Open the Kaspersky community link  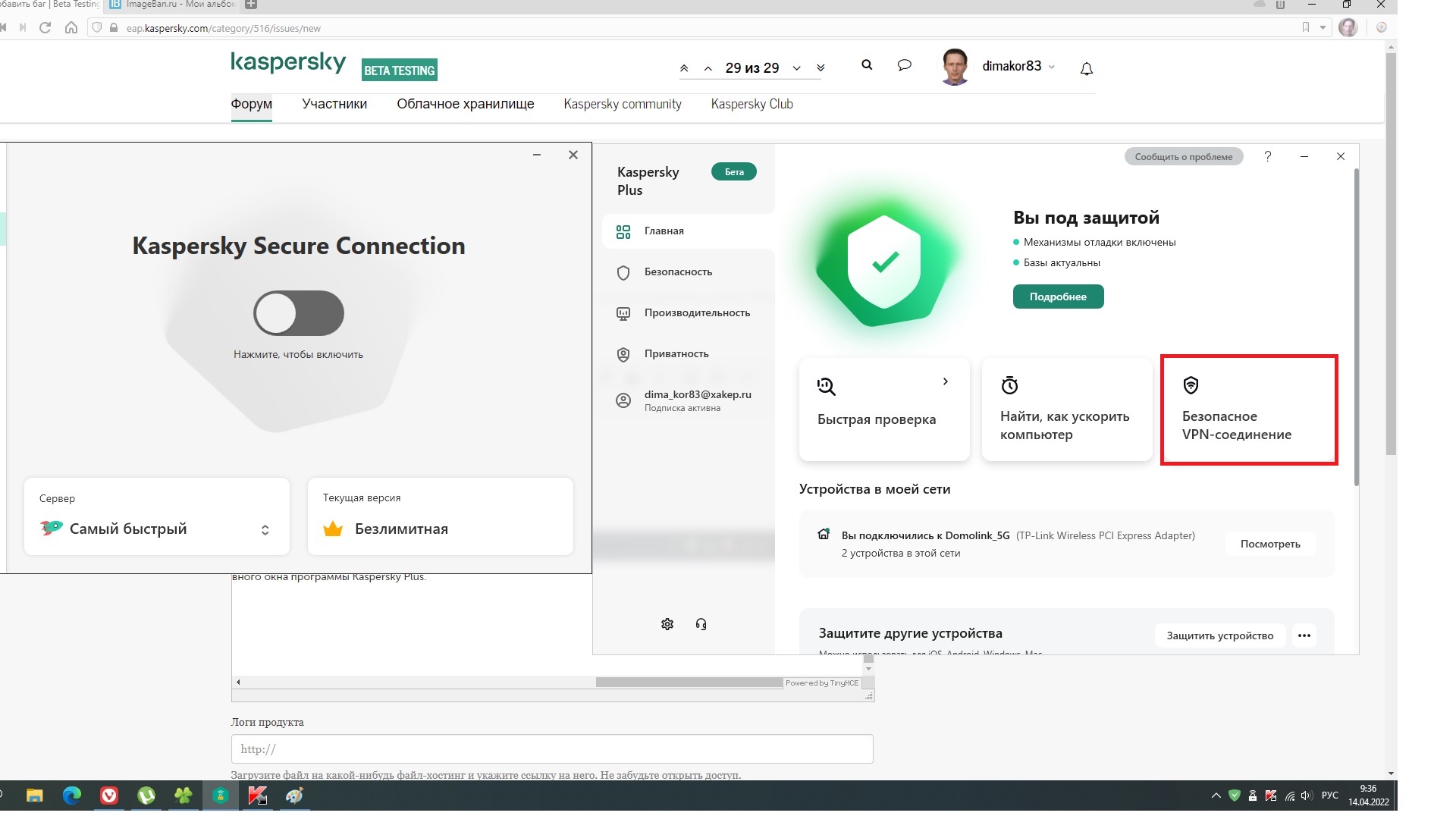[623, 104]
